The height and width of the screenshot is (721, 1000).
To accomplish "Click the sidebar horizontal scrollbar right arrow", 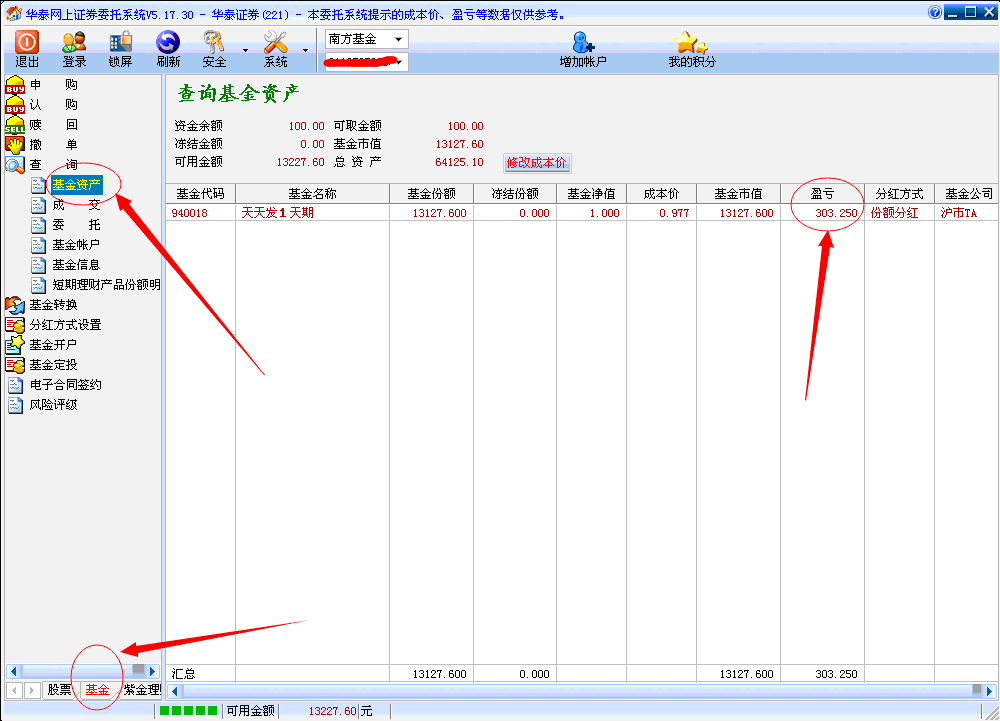I will tap(153, 671).
